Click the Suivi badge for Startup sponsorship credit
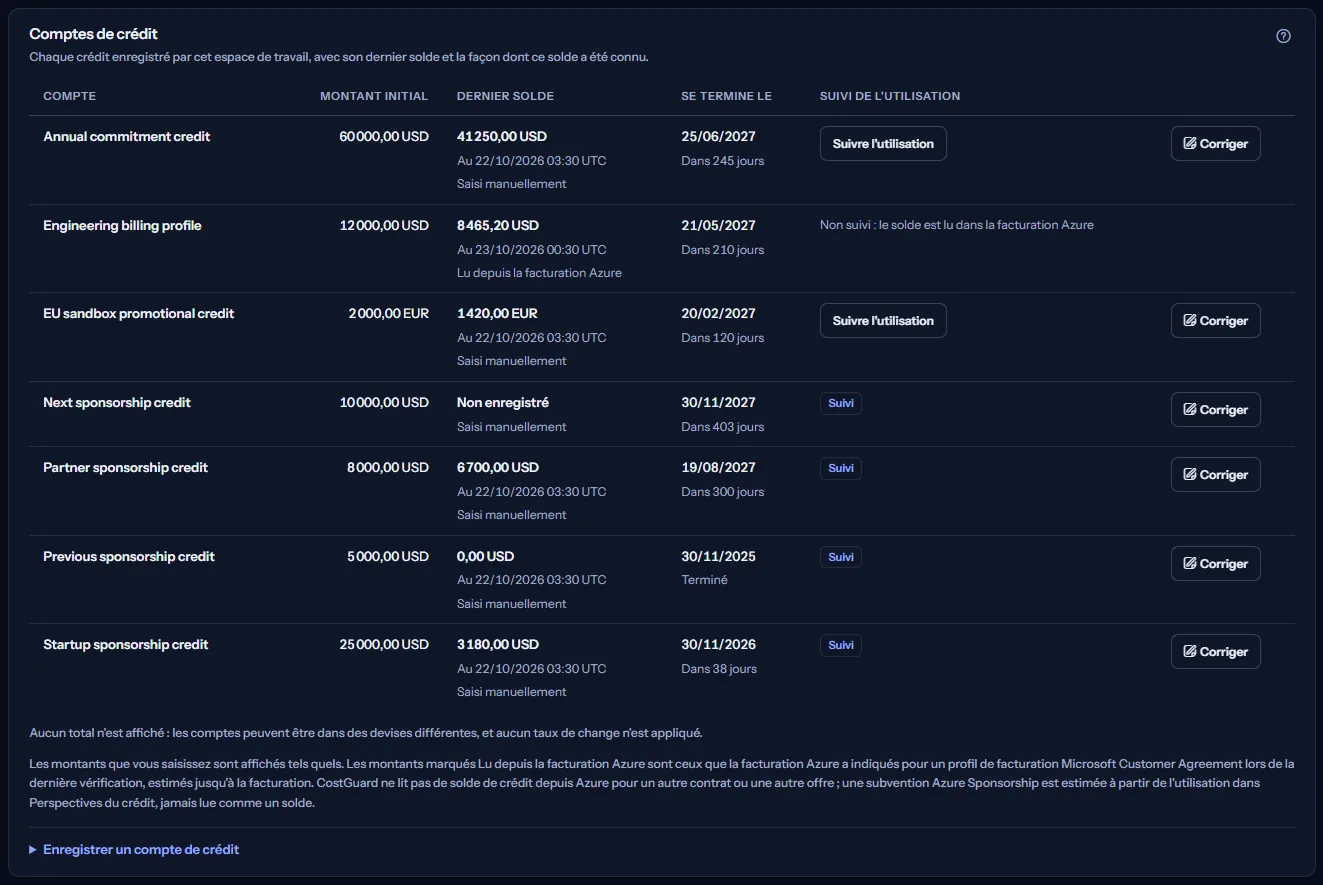 (841, 645)
